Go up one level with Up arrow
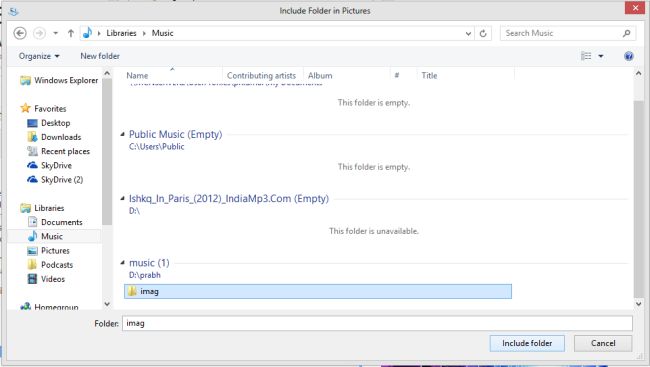Image resolution: width=650 pixels, height=367 pixels. click(70, 33)
